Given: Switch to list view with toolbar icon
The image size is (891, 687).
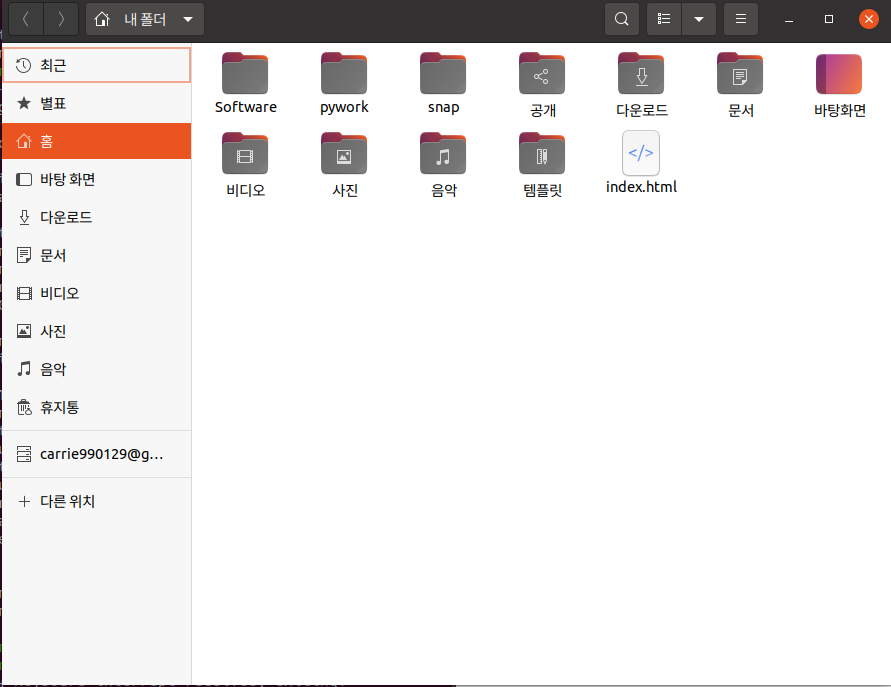Looking at the screenshot, I should [x=664, y=19].
